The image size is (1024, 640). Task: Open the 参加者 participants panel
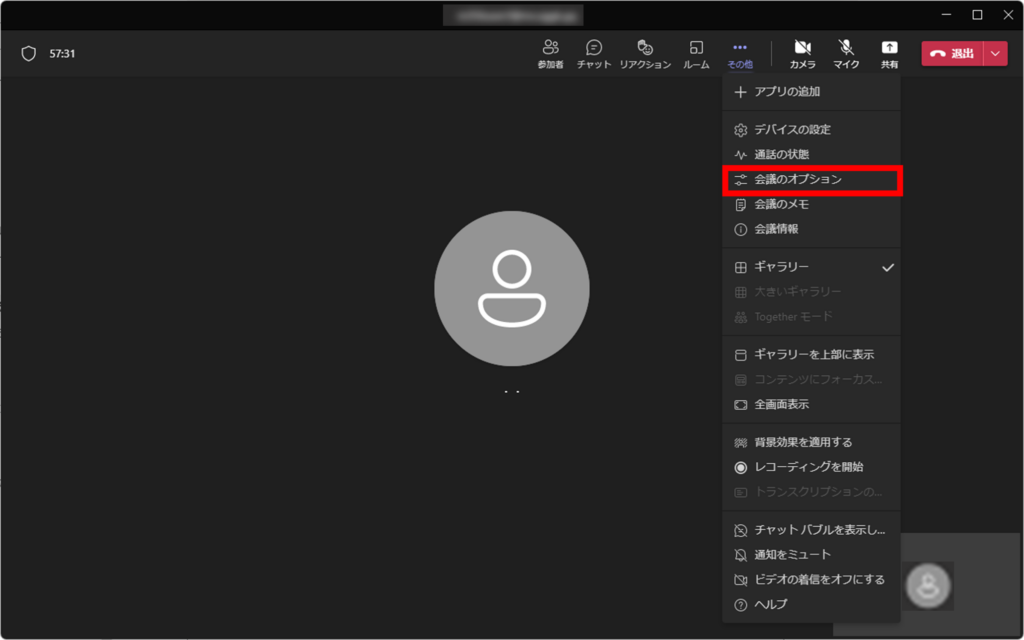tap(550, 53)
